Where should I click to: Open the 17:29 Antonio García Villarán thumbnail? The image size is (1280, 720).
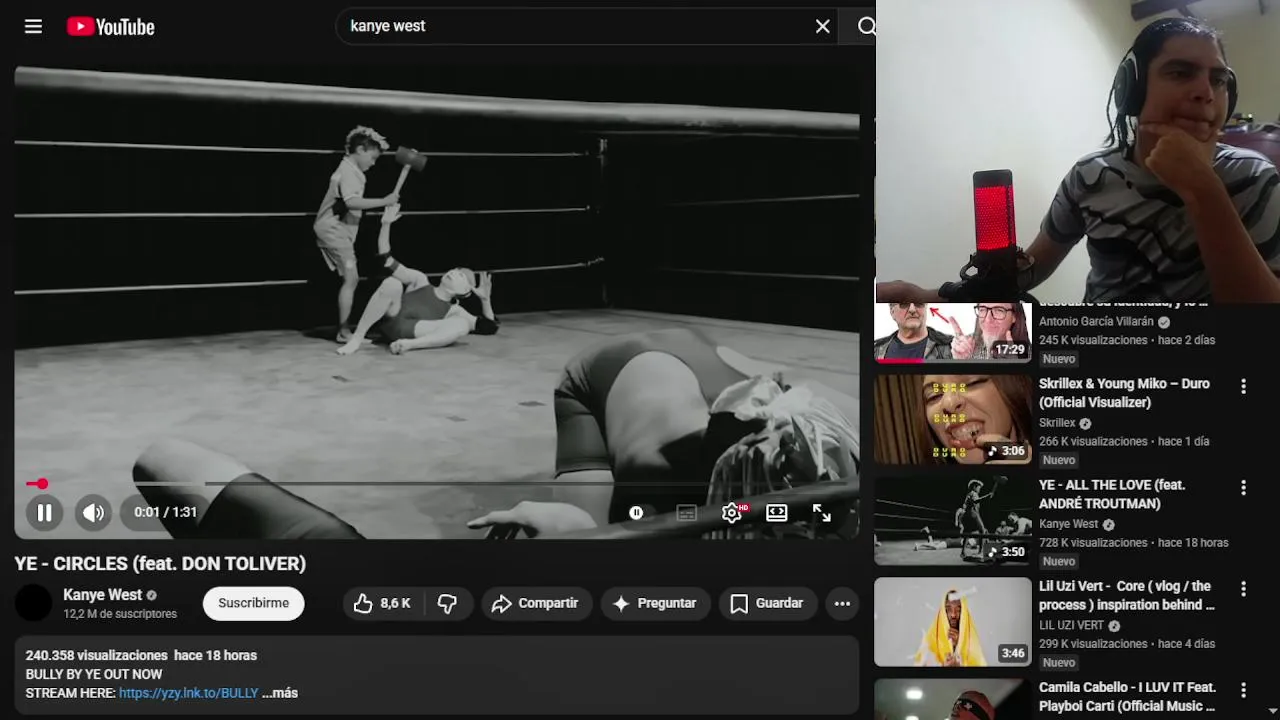[x=952, y=331]
